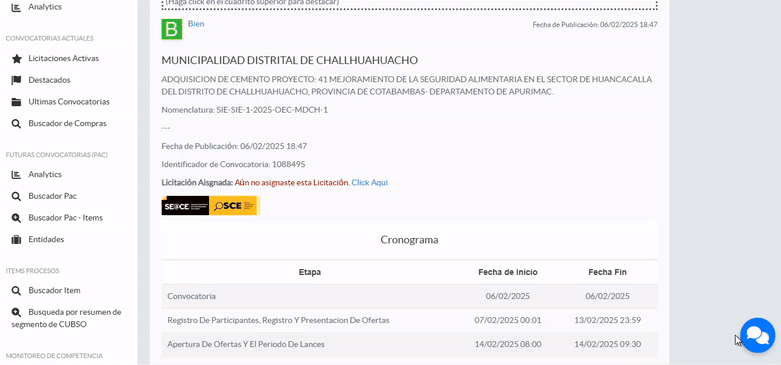
Task: Go to Destacados section
Action: (49, 80)
